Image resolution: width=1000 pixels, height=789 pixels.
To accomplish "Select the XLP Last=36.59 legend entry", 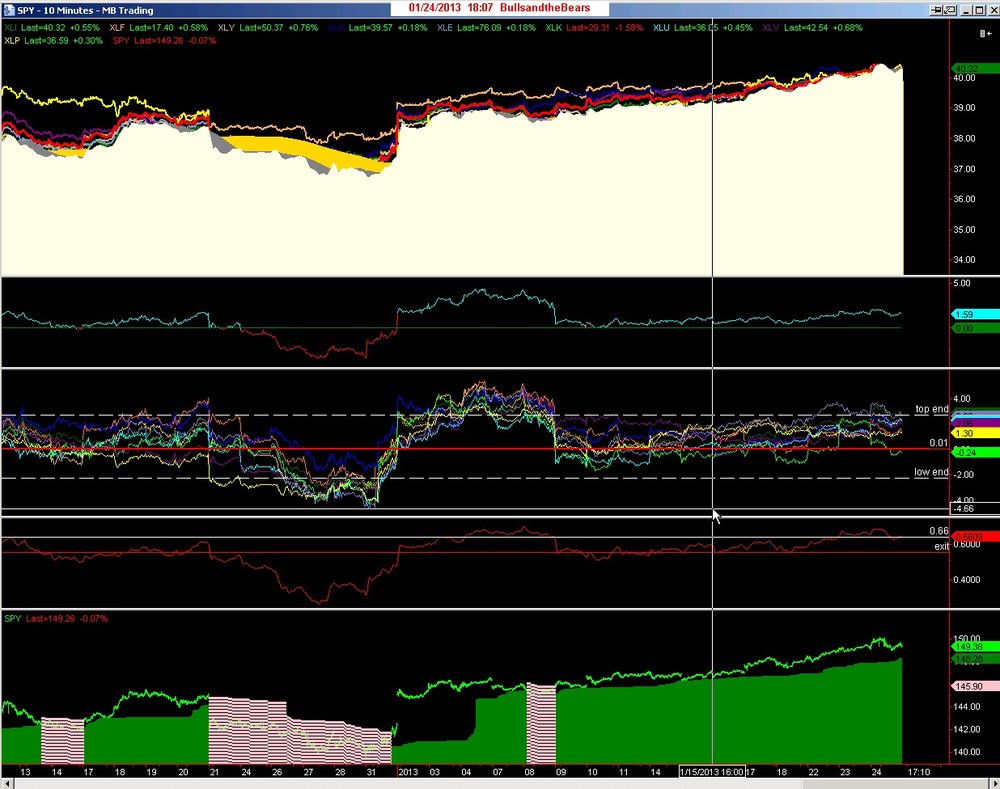I will pyautogui.click(x=53, y=40).
